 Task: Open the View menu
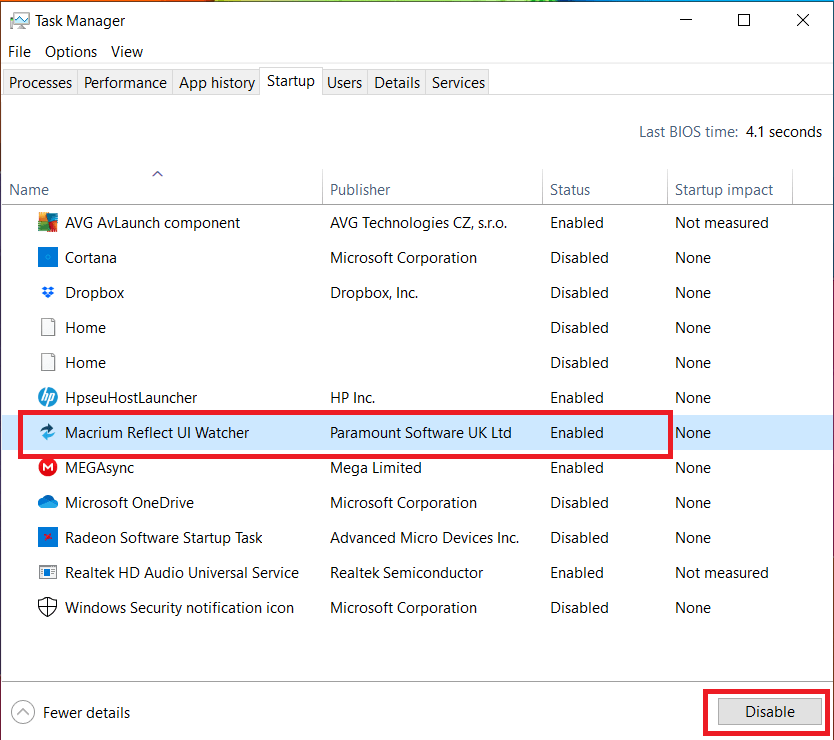click(x=127, y=52)
